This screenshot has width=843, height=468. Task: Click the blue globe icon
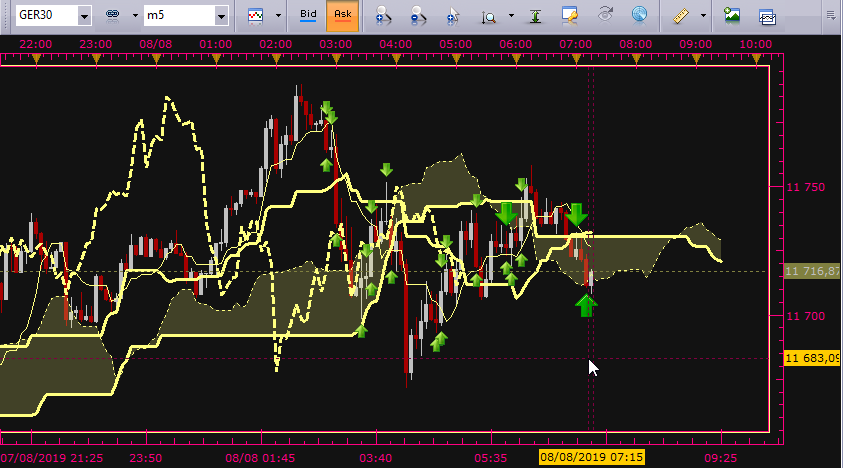639,15
